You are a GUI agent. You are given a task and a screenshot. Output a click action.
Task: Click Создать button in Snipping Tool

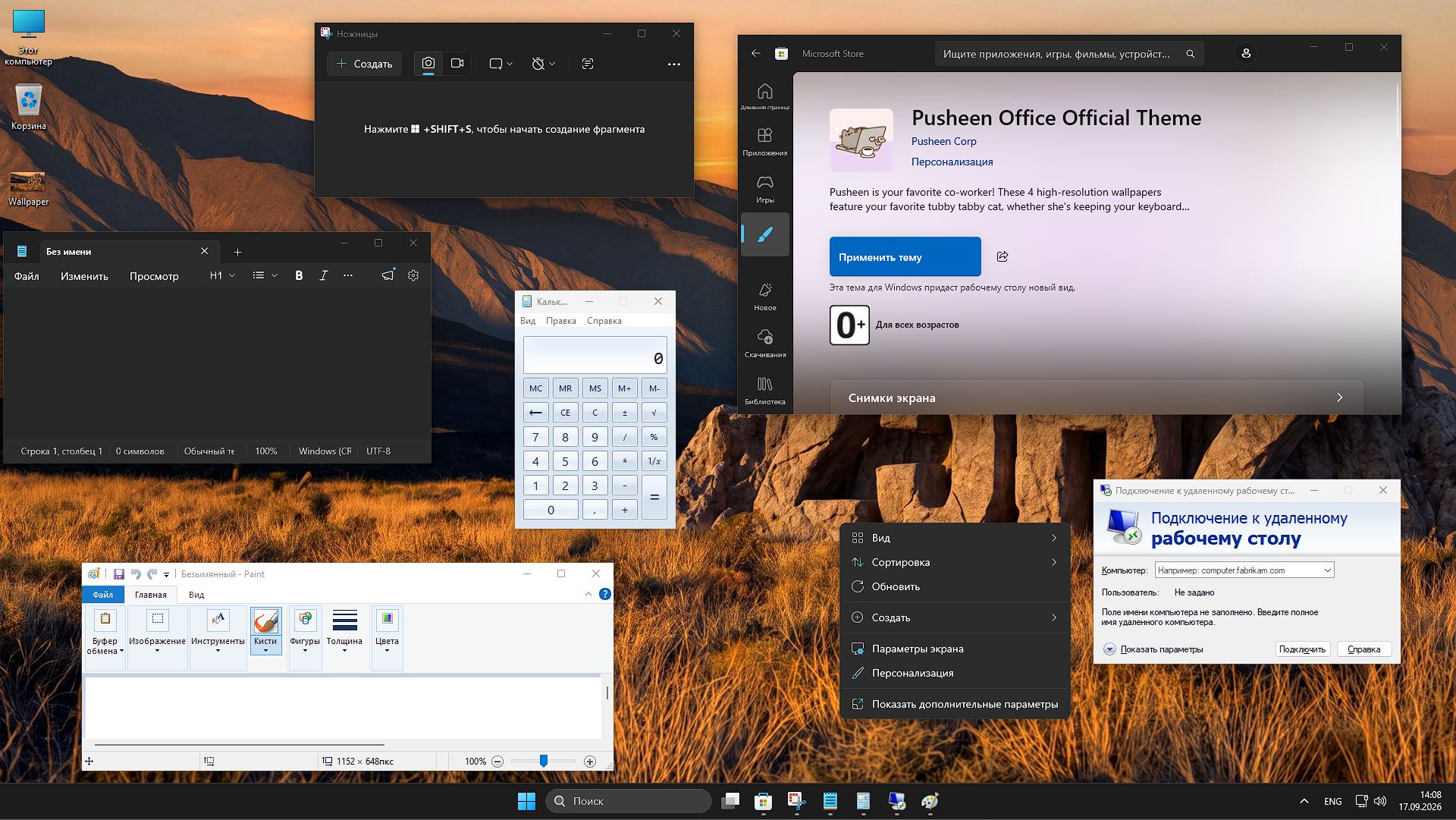(x=364, y=64)
